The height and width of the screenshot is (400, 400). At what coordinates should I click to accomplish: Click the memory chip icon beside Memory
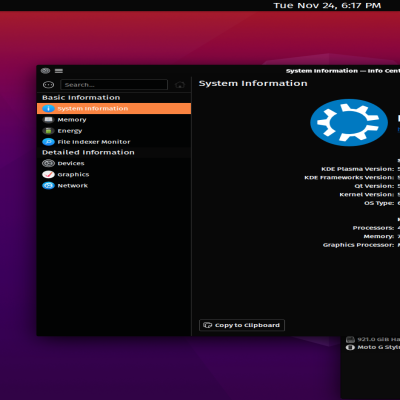point(48,120)
